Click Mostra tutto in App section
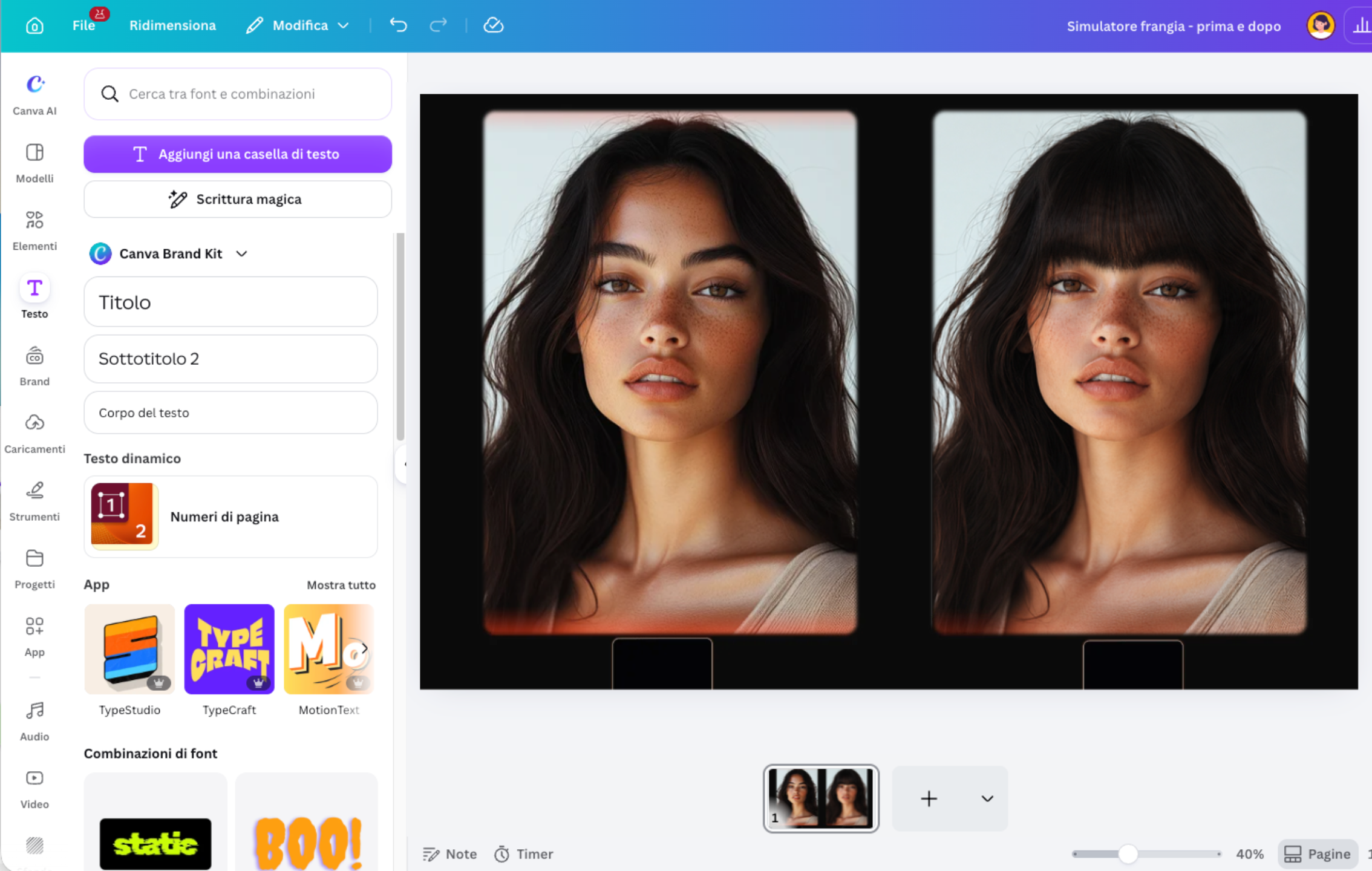 341,585
